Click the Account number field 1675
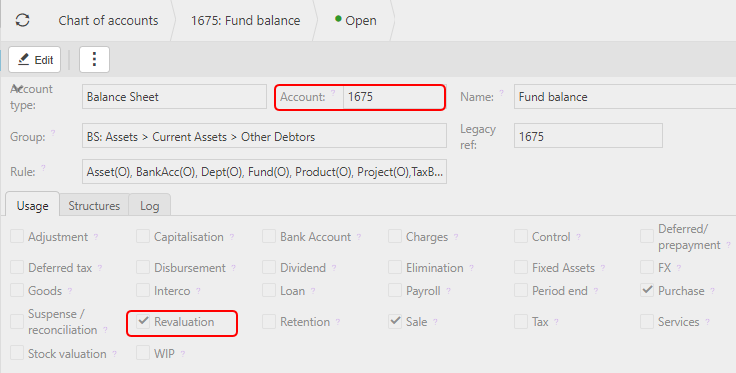 (x=394, y=97)
